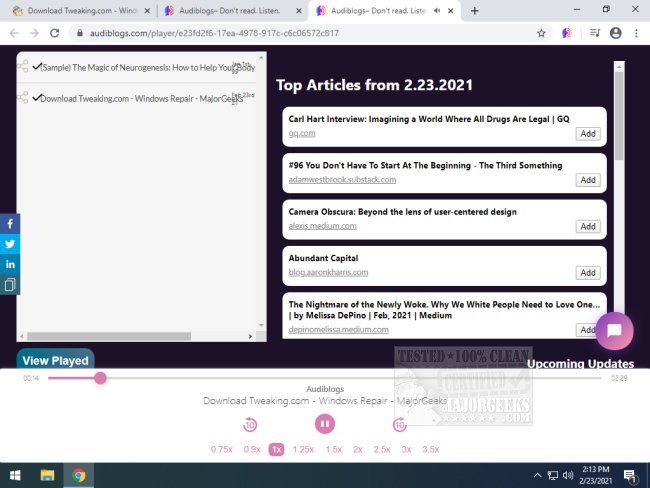Screen dimensions: 650x488
Task: Set playback speed to 0.75x
Action: pos(221,449)
